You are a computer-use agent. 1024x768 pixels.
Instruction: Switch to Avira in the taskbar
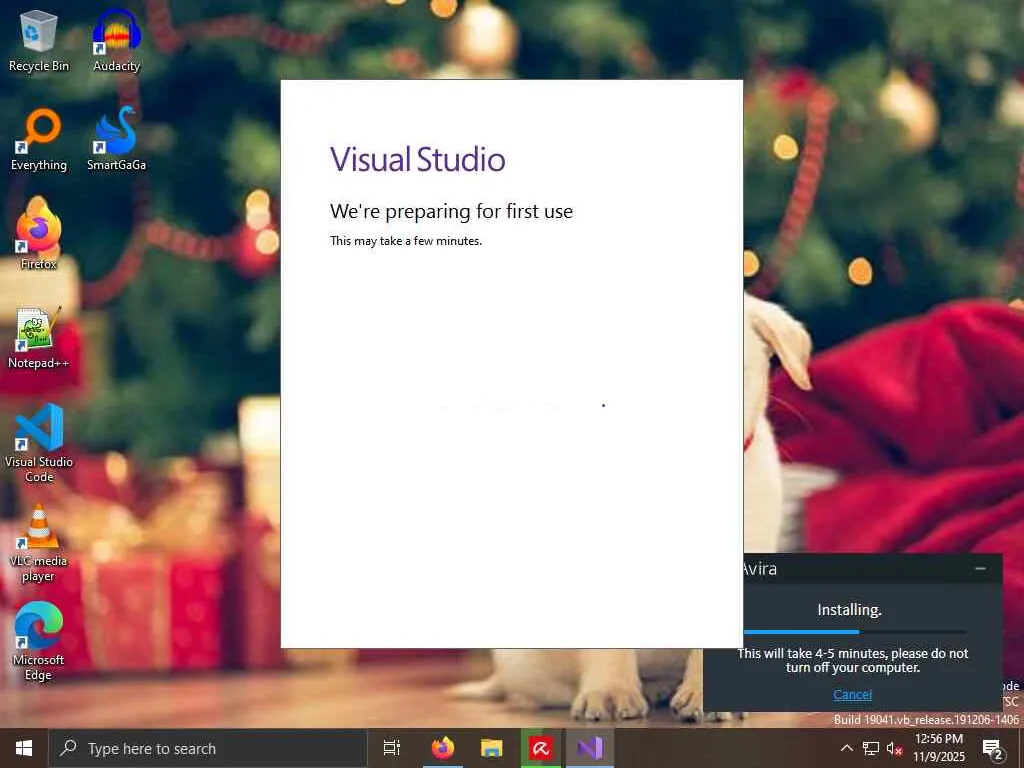pos(541,748)
